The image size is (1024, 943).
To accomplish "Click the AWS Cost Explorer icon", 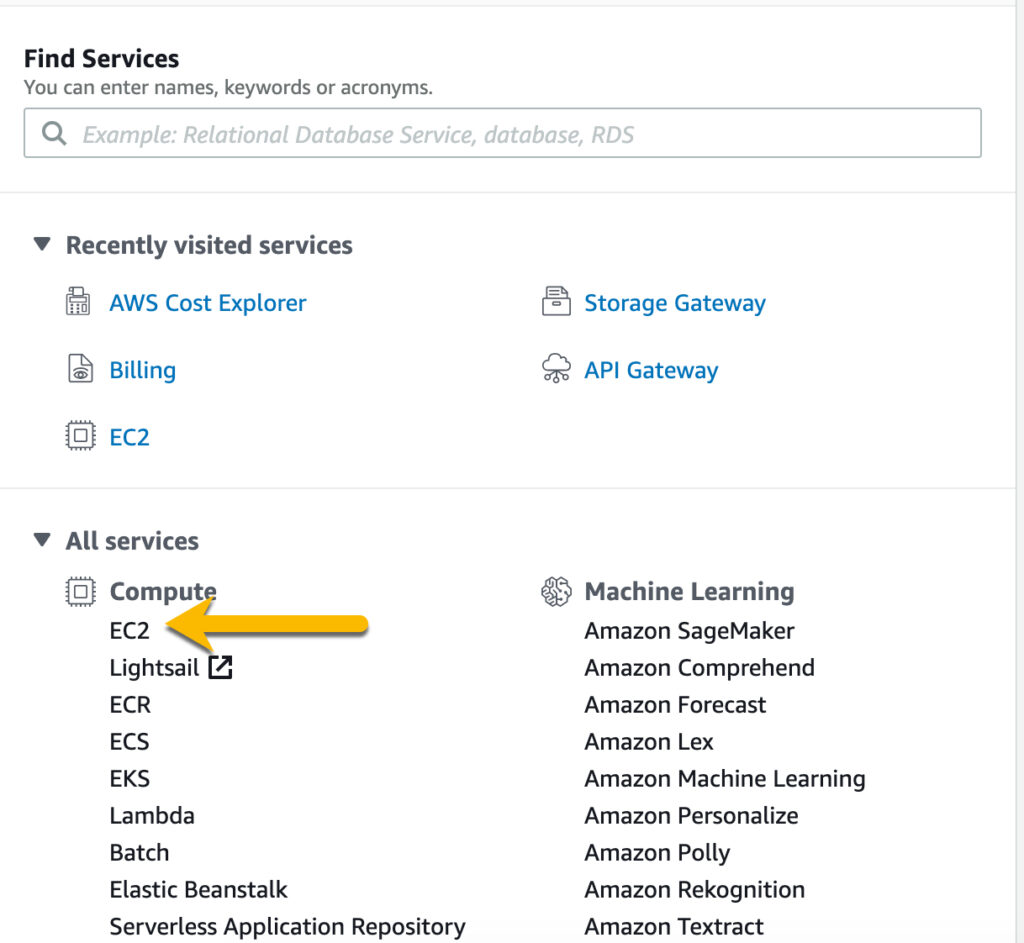I will (x=78, y=302).
